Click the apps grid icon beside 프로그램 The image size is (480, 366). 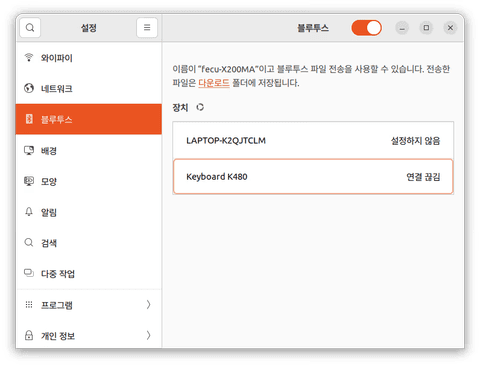coord(29,304)
